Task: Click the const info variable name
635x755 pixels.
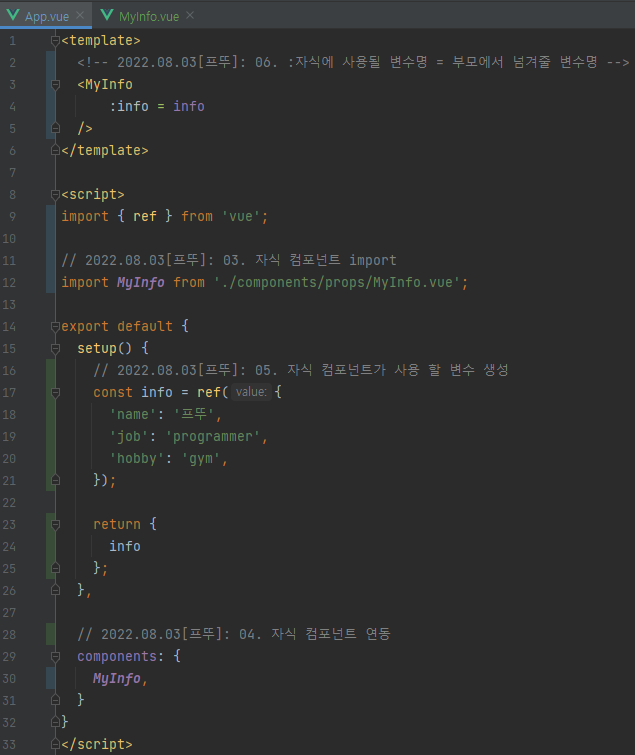Action: pos(157,392)
